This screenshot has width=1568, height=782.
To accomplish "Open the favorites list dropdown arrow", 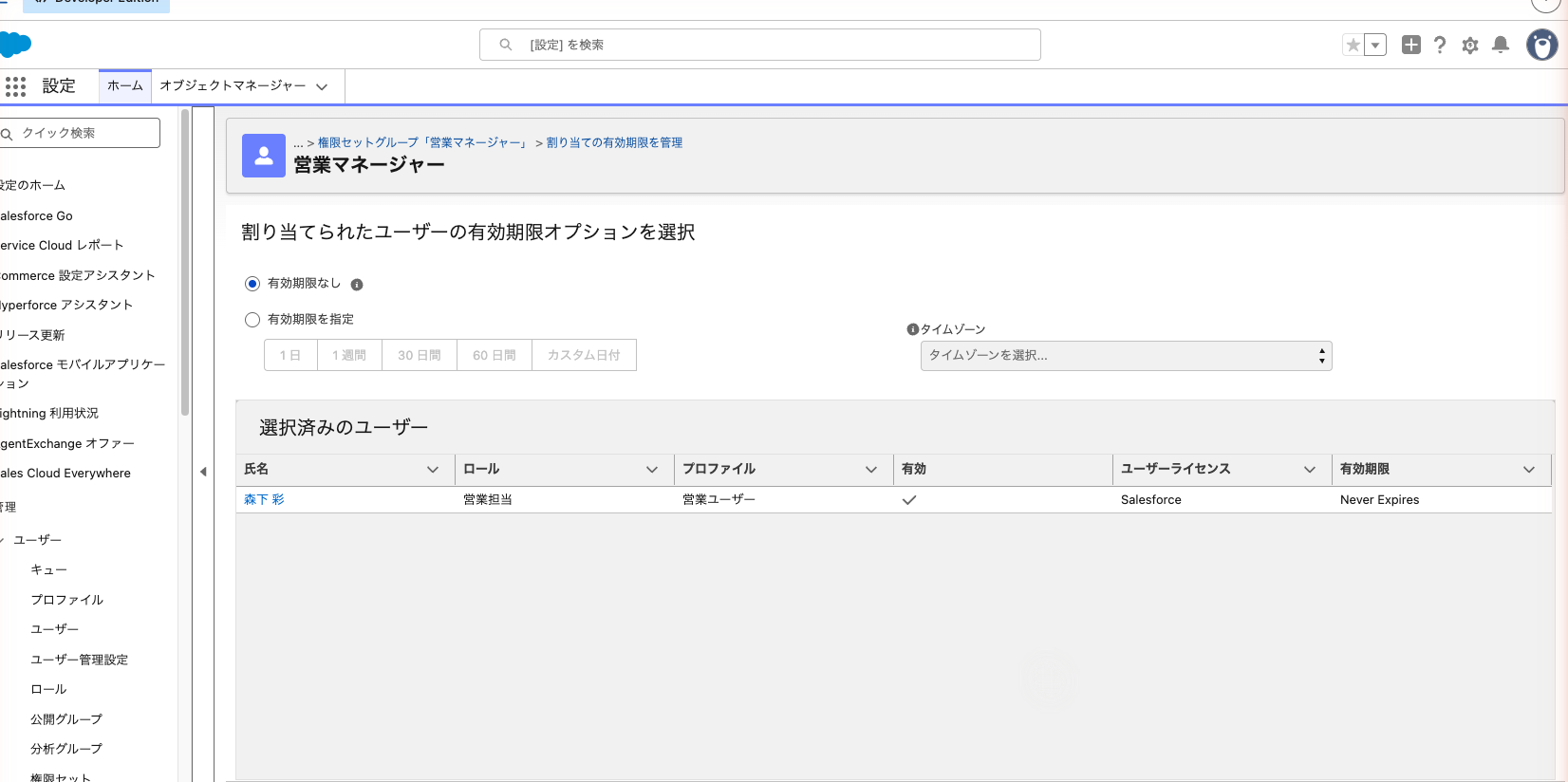I will (1375, 45).
